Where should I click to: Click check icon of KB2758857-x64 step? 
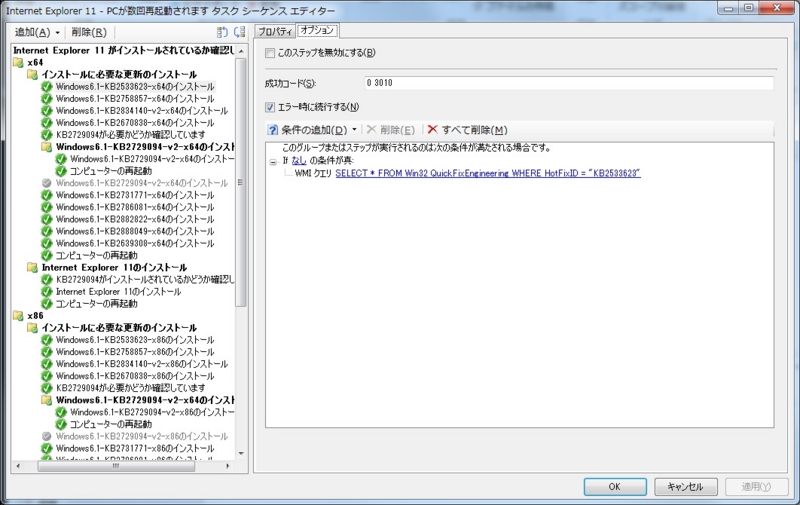point(47,99)
